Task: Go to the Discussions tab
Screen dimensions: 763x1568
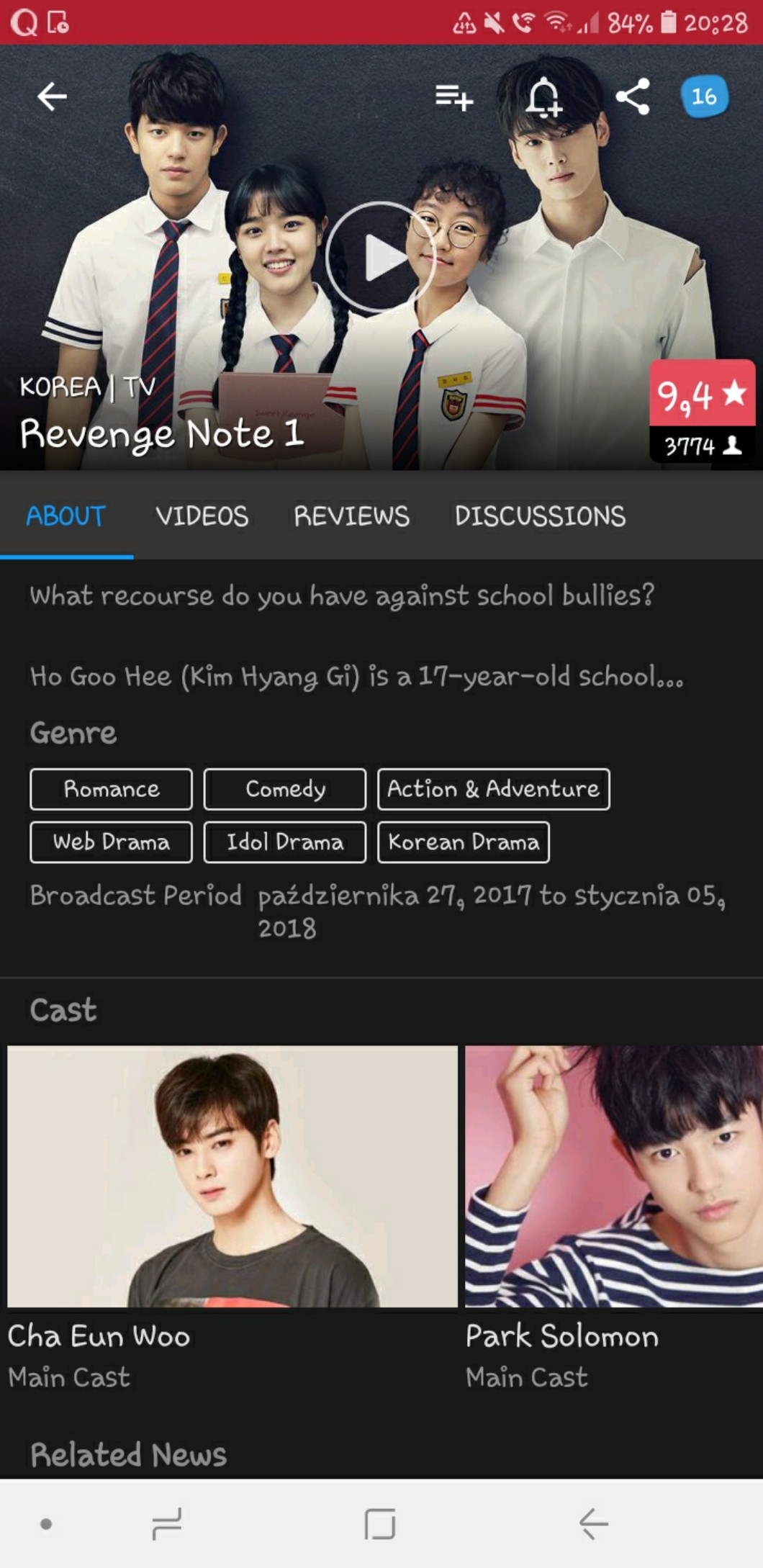Action: coord(540,516)
